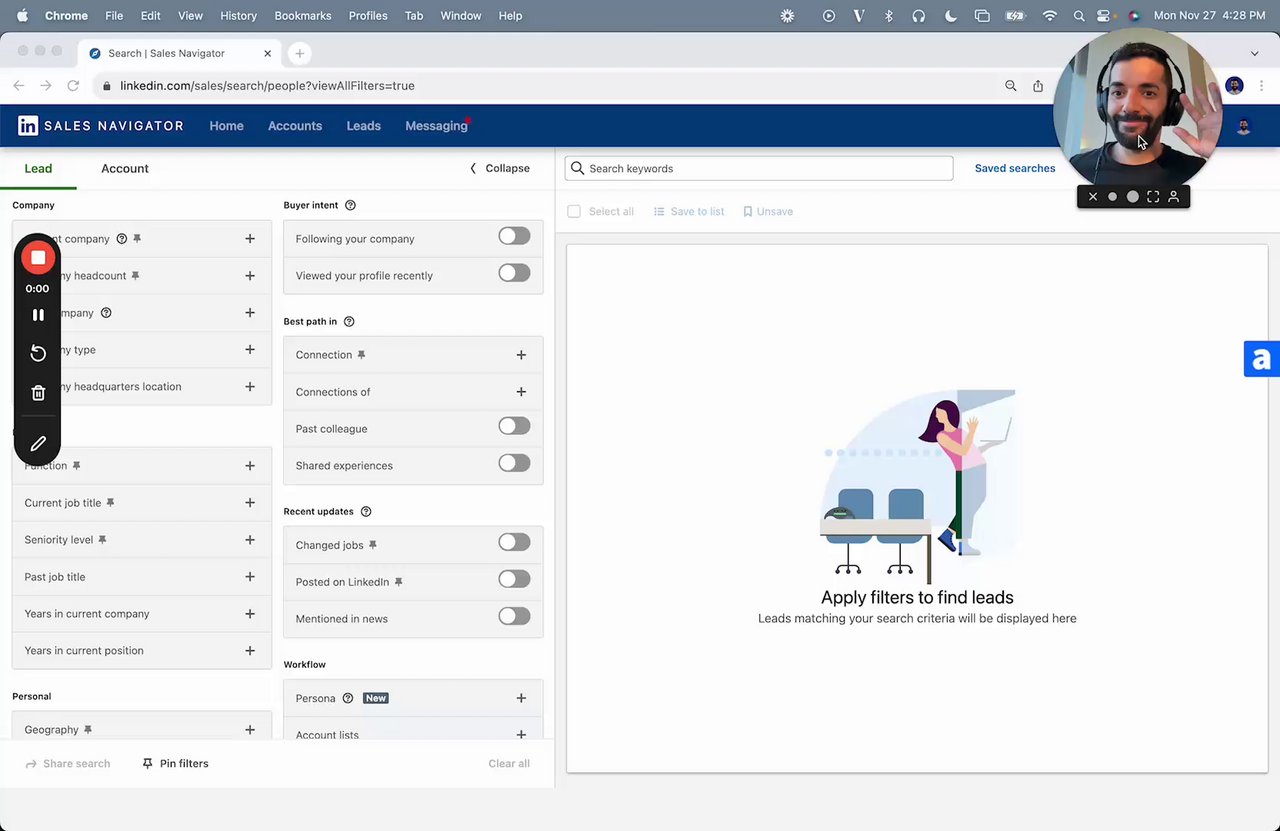Image resolution: width=1280 pixels, height=831 pixels.
Task: Turn on the Posted on LinkedIn filter
Action: (x=514, y=579)
